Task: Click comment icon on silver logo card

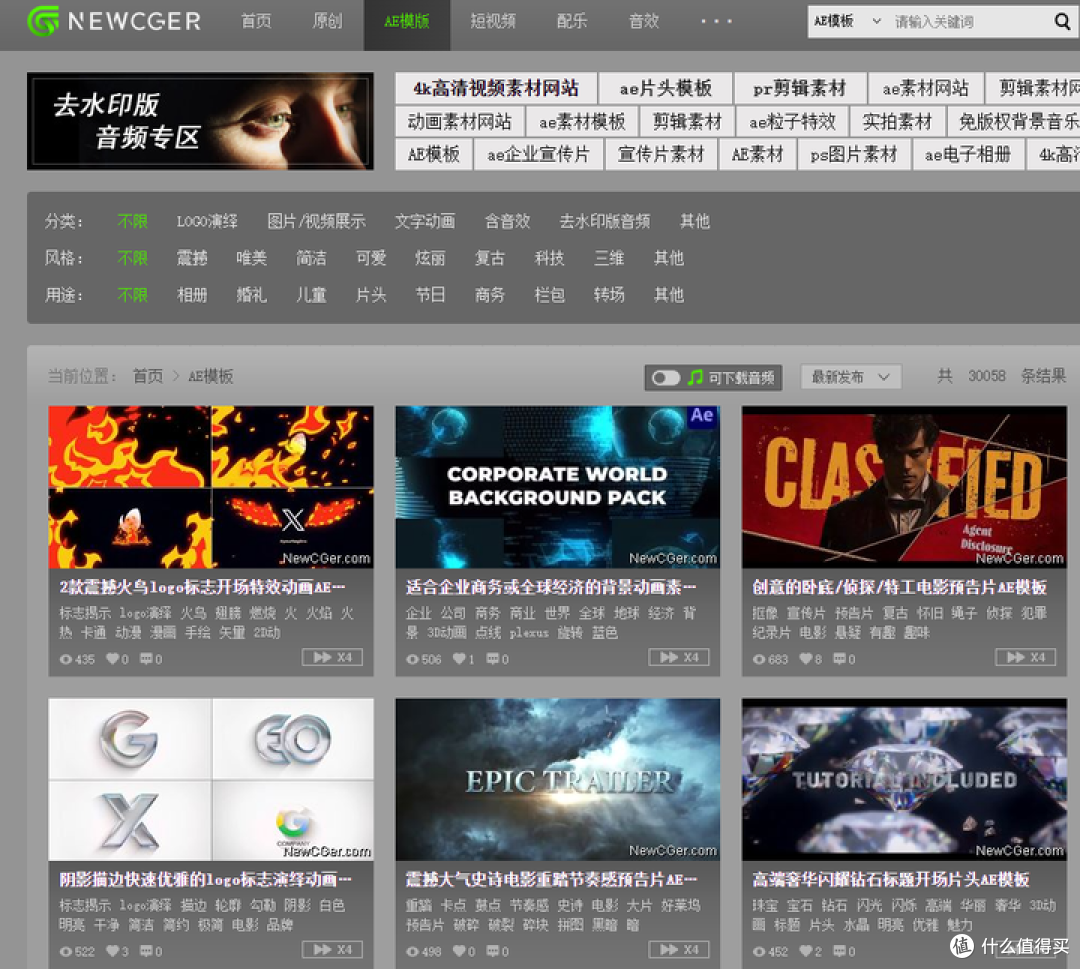Action: pos(146,951)
